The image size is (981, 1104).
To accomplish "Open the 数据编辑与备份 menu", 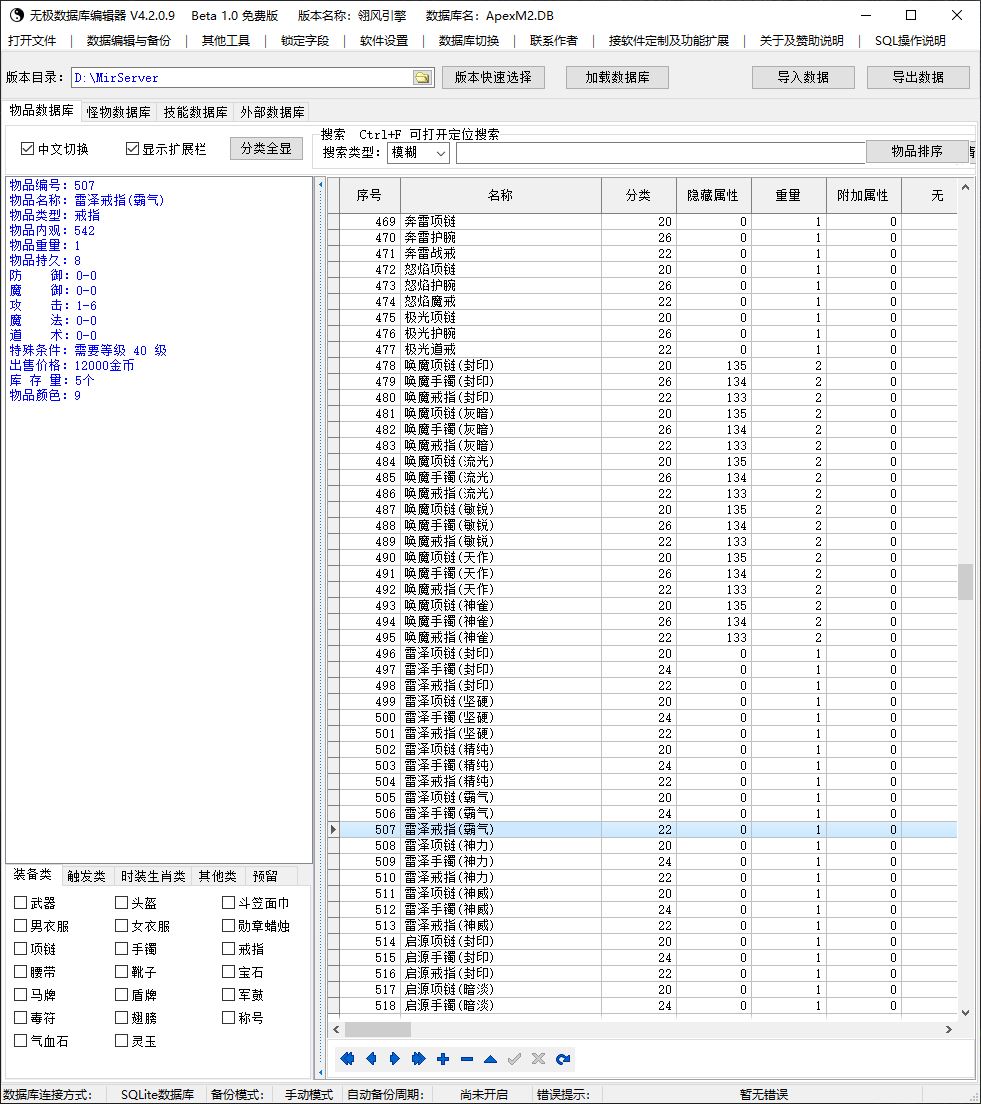I will pyautogui.click(x=128, y=41).
